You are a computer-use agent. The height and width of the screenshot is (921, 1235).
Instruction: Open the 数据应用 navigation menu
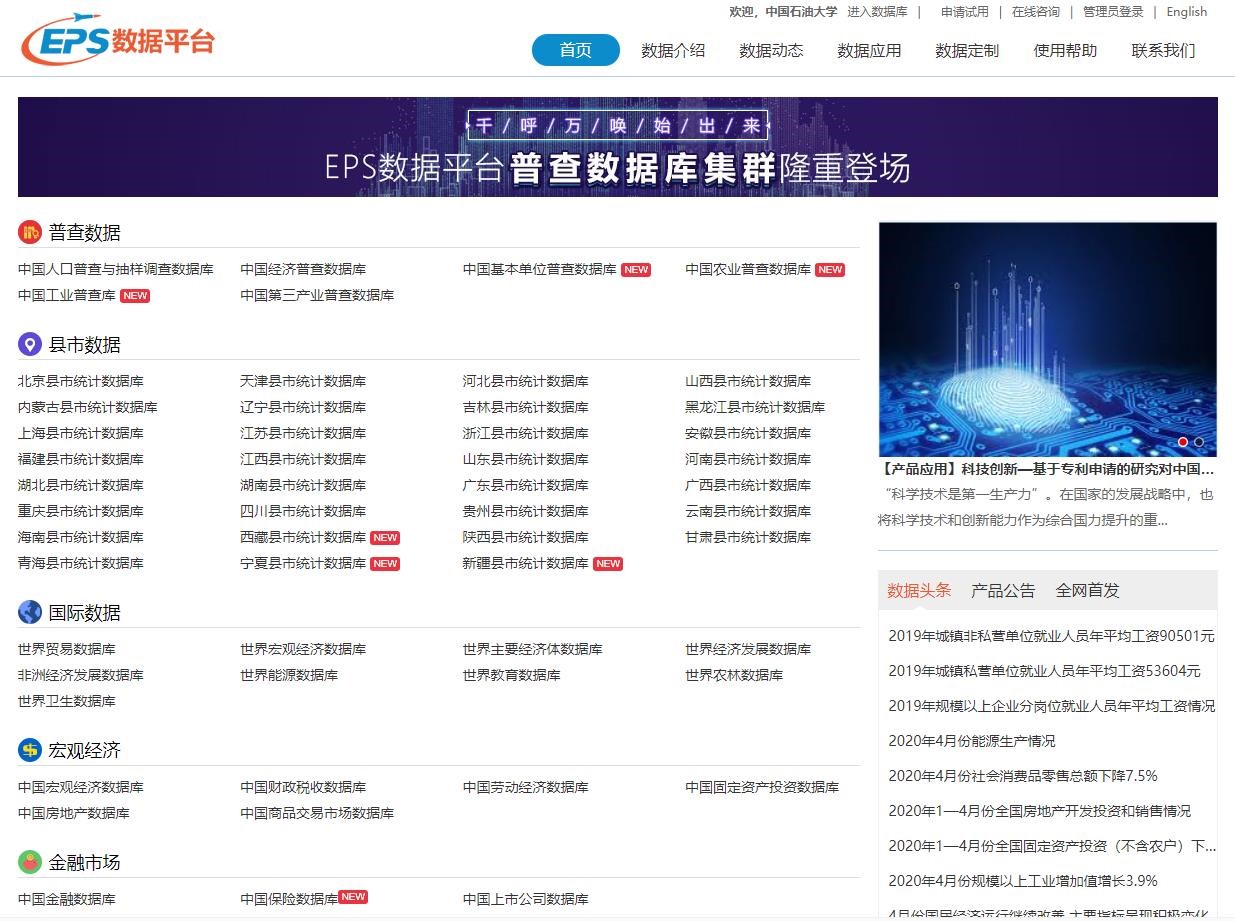click(x=869, y=50)
